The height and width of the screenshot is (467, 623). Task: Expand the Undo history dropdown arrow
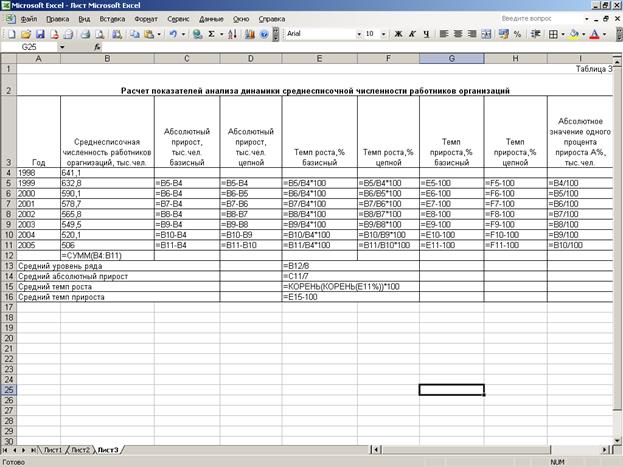pos(183,34)
